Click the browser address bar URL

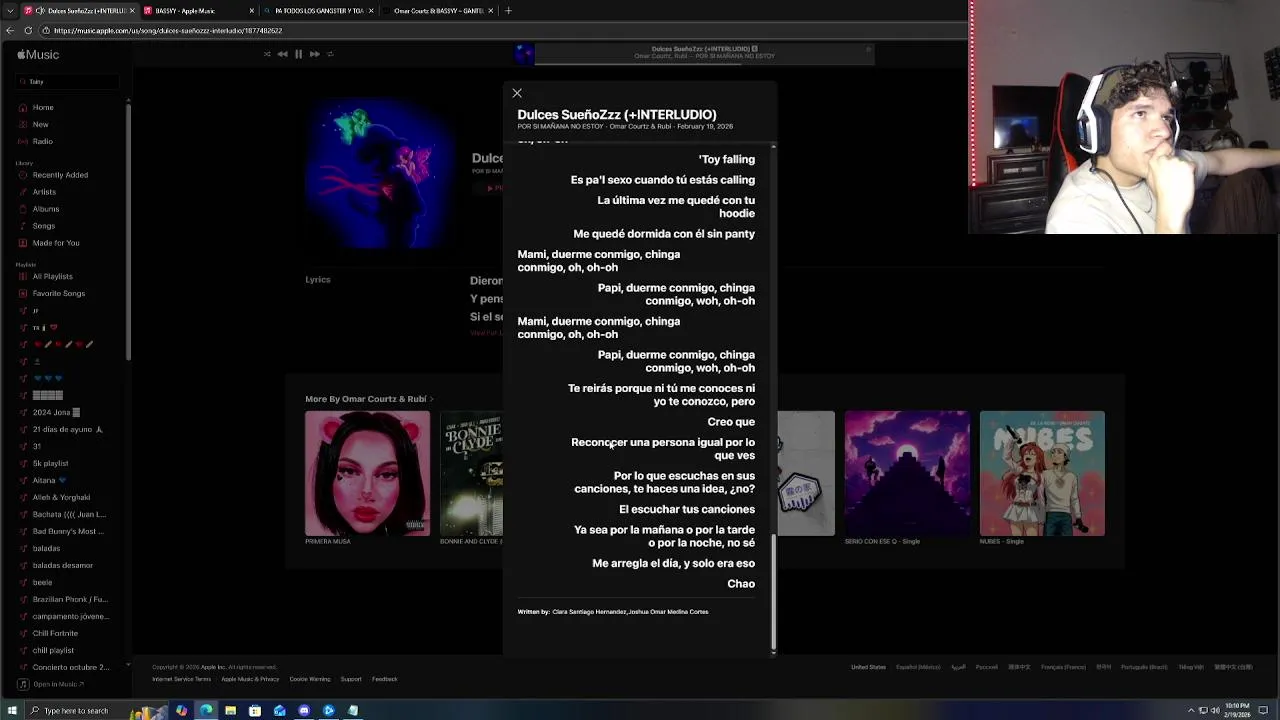pos(168,31)
